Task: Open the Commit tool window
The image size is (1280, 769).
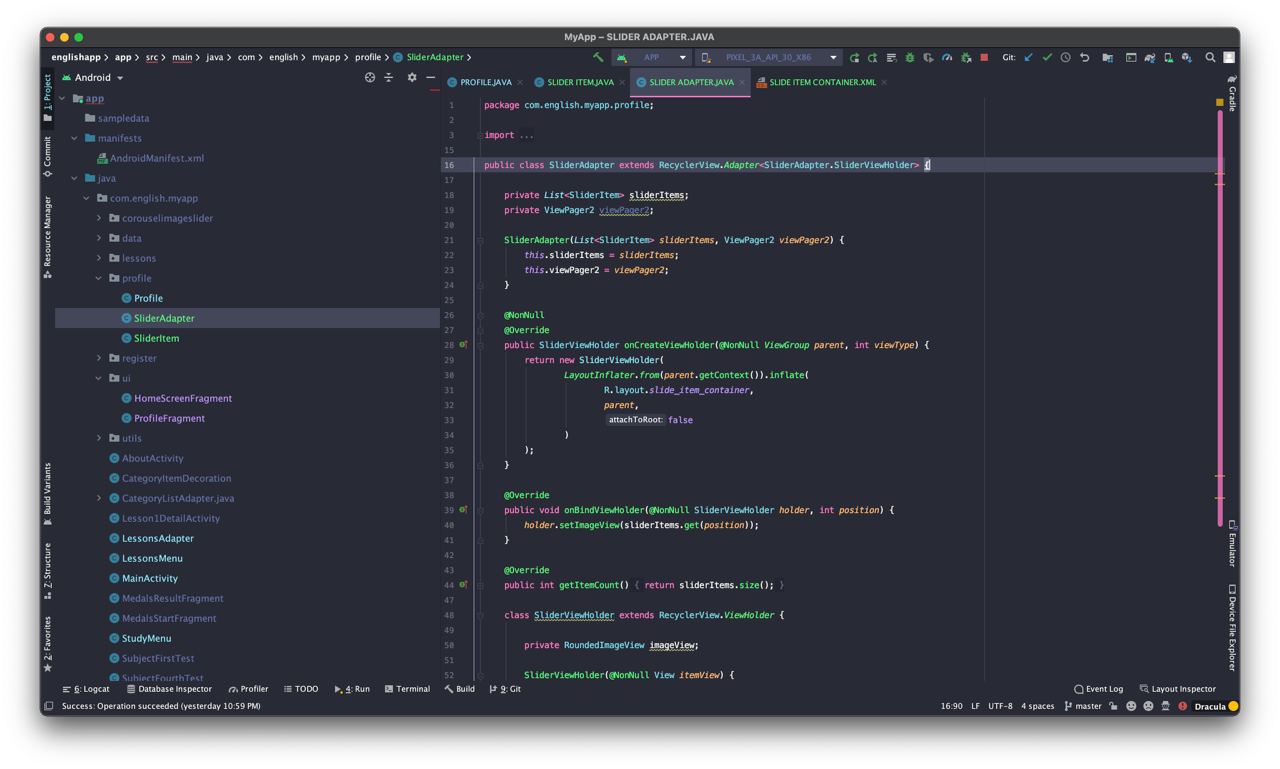Action: 47,157
